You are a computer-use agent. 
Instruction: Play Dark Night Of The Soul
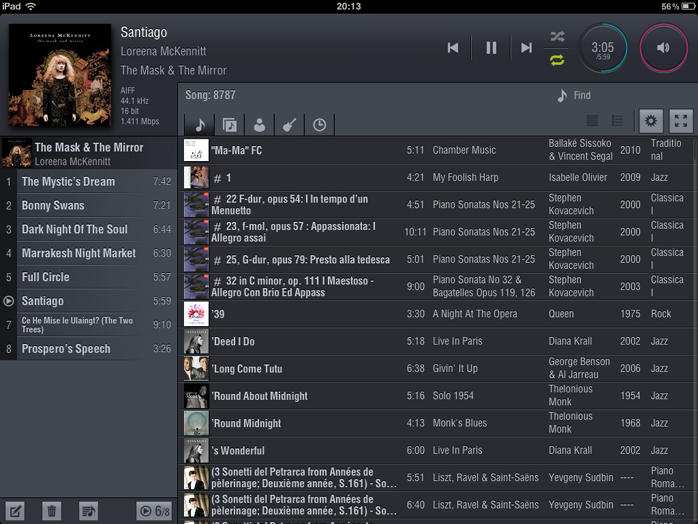89,229
